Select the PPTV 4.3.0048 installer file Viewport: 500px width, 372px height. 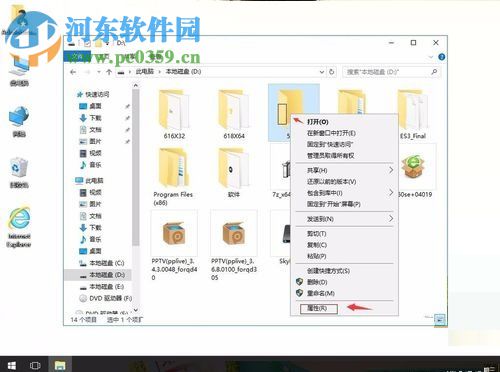coord(174,245)
